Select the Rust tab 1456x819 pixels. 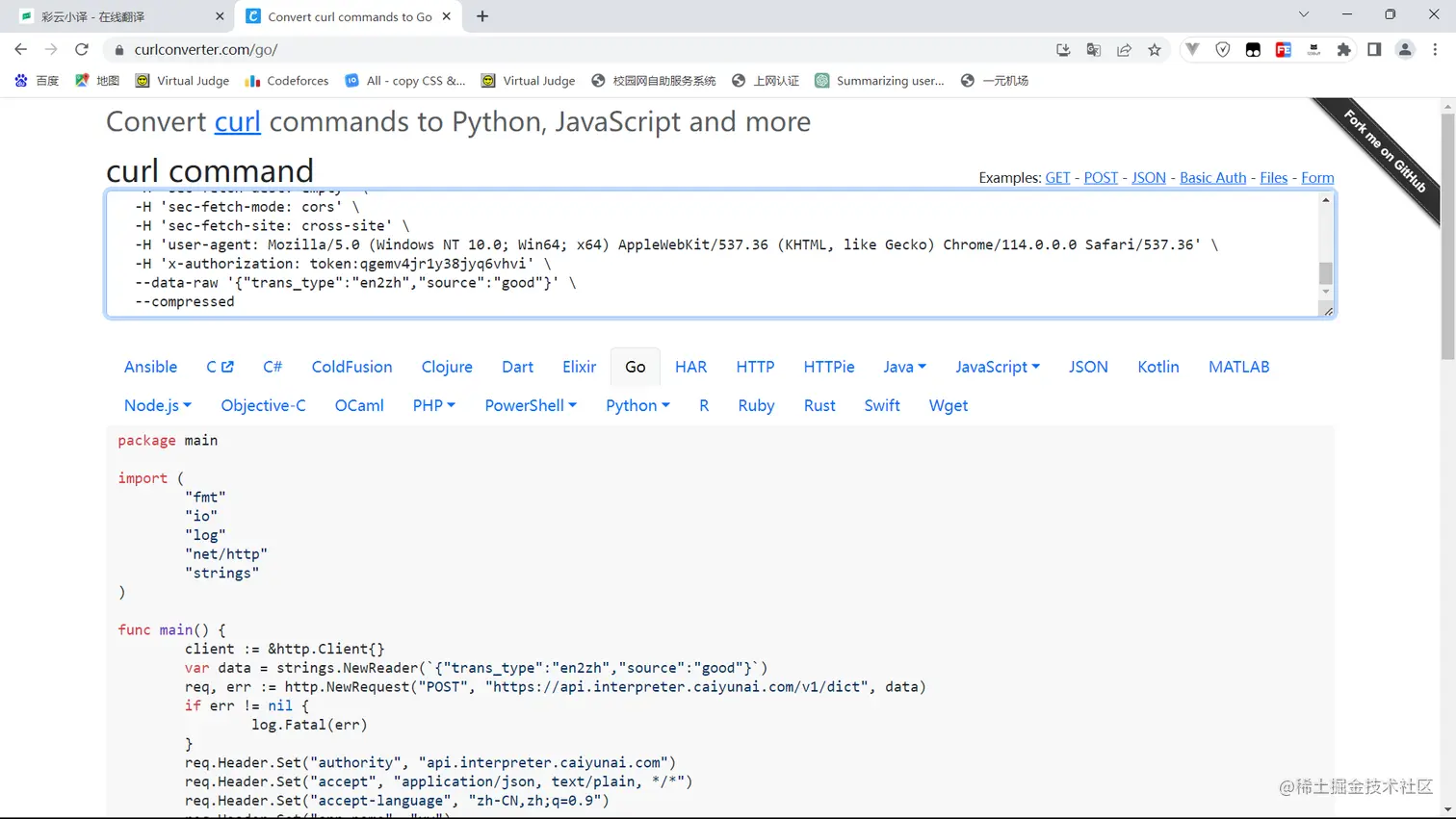point(819,405)
